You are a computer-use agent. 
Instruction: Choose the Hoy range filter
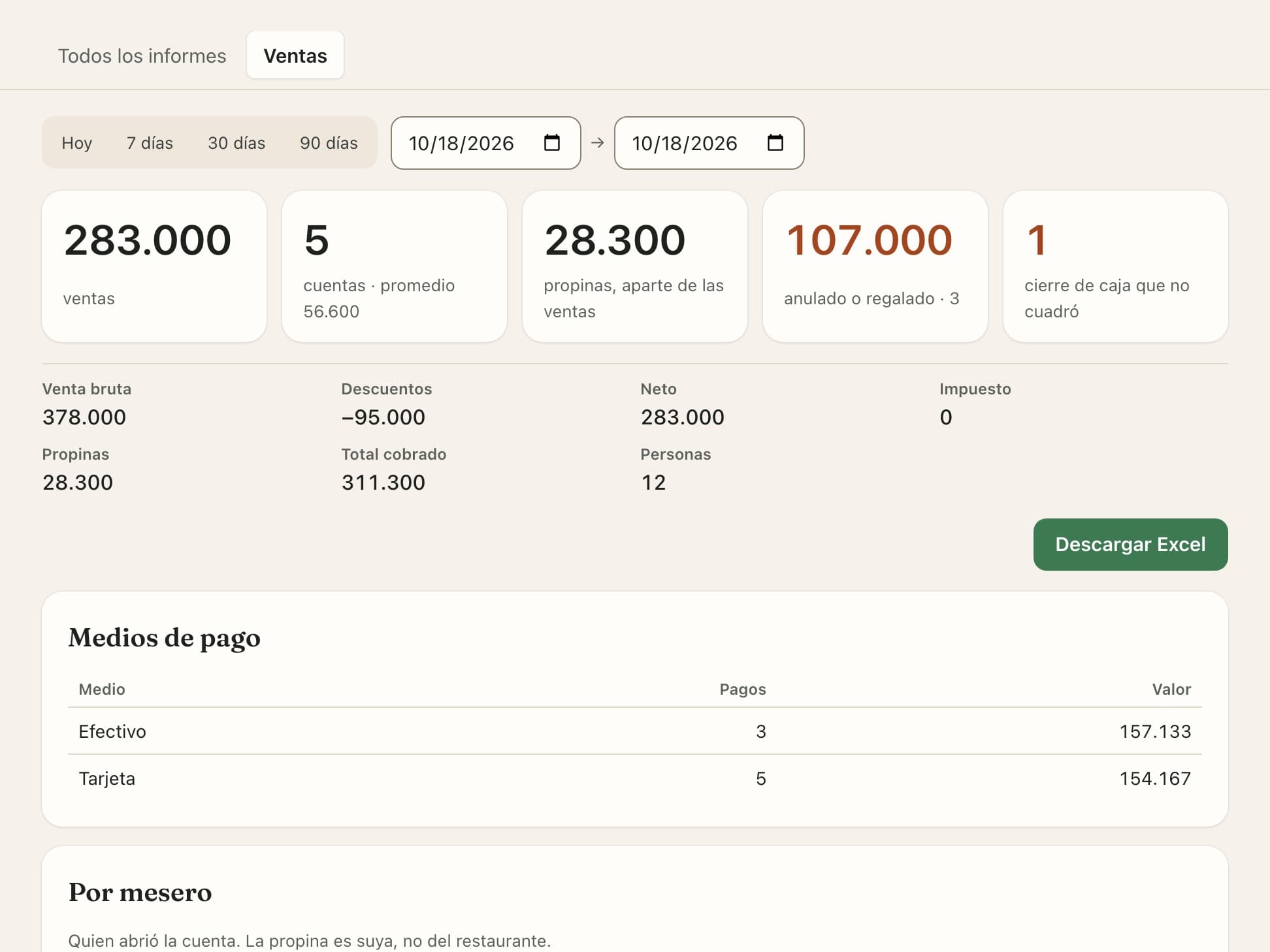[77, 143]
